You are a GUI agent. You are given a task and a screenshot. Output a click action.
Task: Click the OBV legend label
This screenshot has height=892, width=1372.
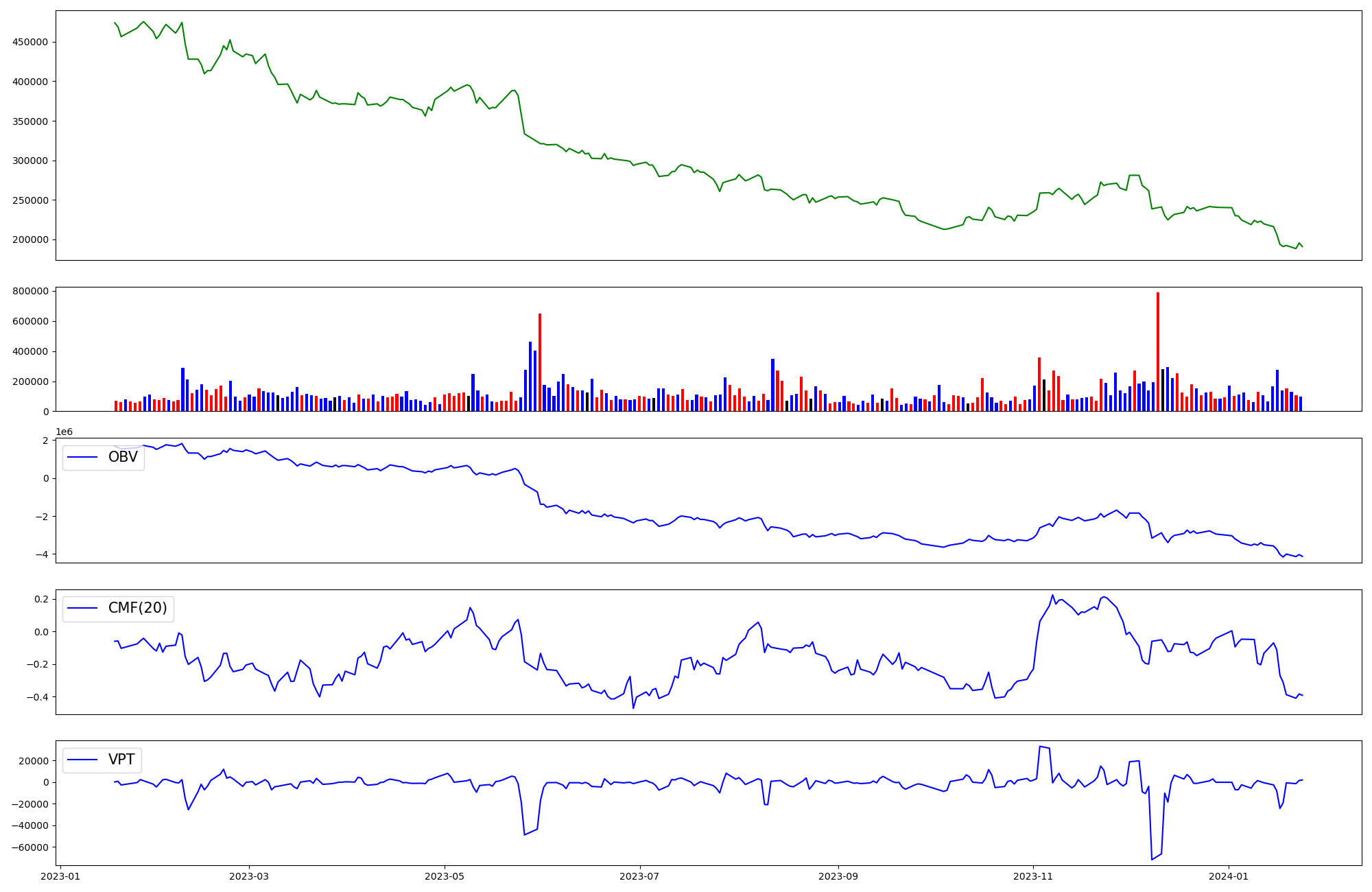[123, 457]
